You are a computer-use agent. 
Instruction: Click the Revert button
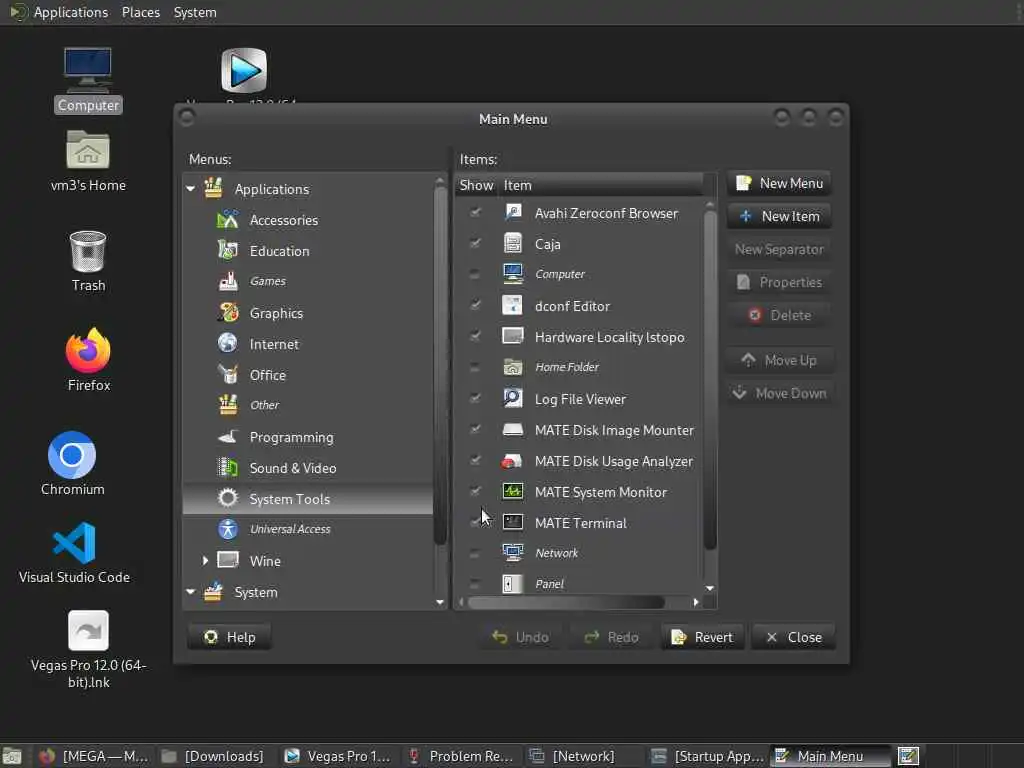[702, 637]
